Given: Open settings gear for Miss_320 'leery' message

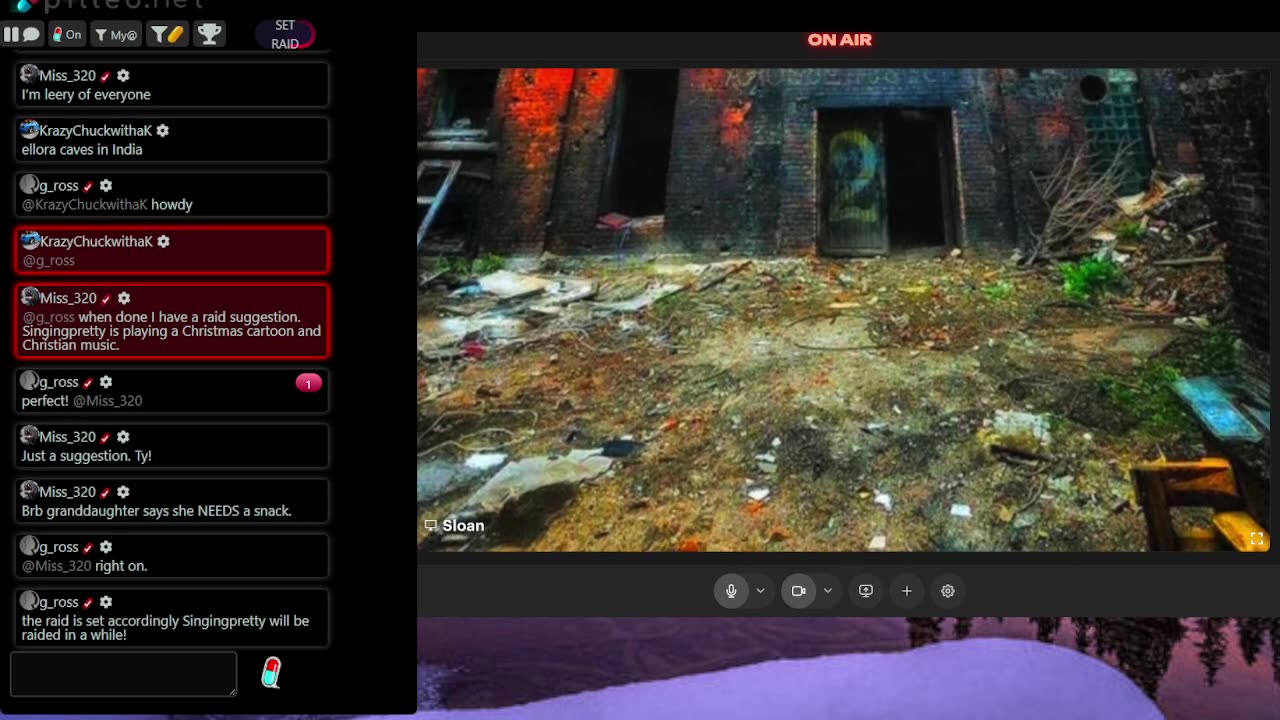Looking at the screenshot, I should pos(123,75).
